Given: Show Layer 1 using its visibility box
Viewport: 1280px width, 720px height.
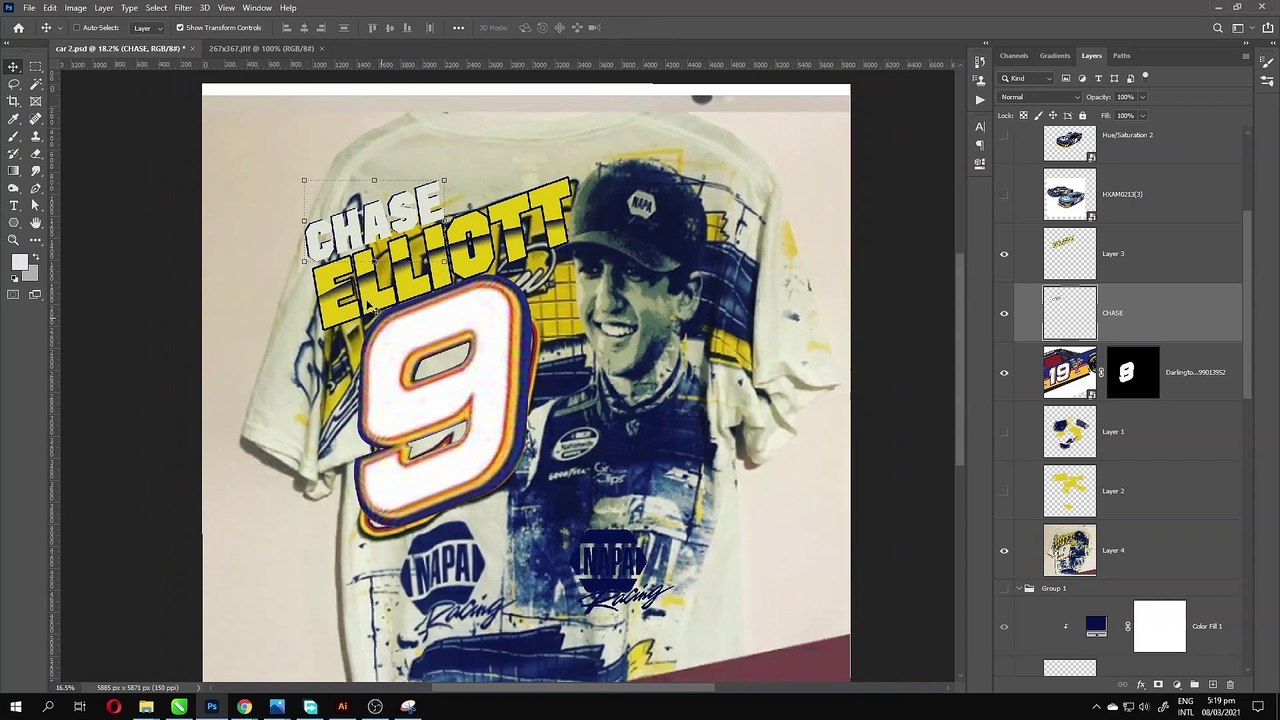Looking at the screenshot, I should click(x=1004, y=432).
